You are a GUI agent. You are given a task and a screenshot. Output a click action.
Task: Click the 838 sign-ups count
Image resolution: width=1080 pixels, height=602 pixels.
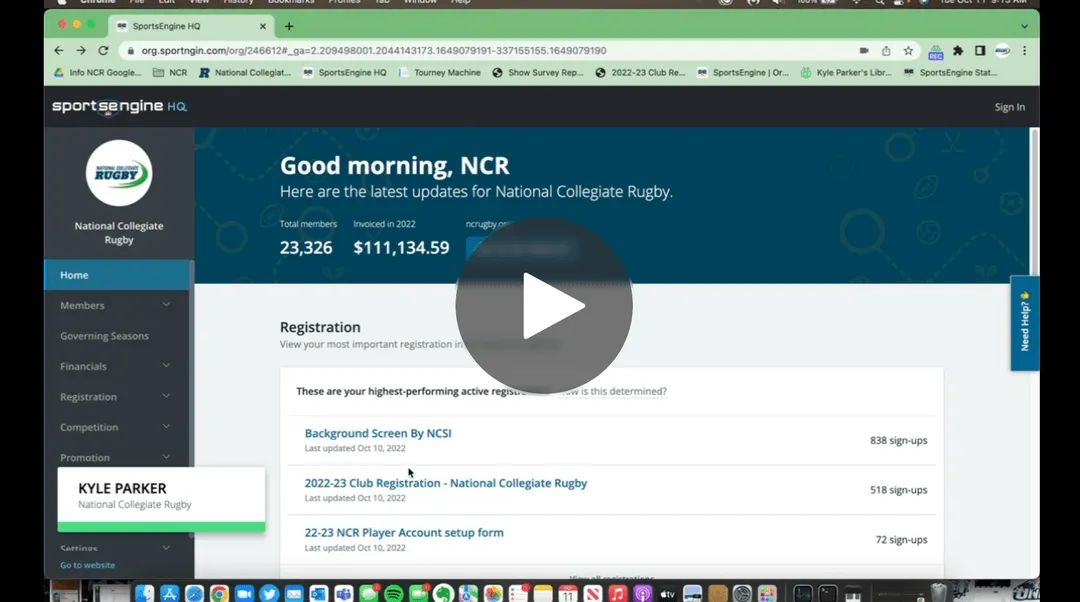click(x=898, y=440)
